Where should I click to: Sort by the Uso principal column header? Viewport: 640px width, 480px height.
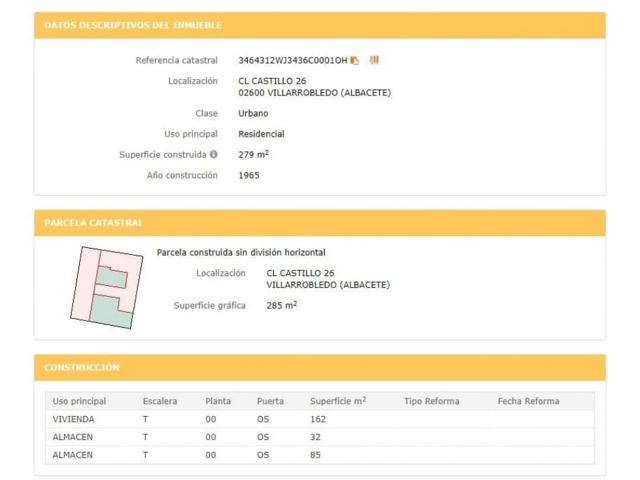(79, 401)
